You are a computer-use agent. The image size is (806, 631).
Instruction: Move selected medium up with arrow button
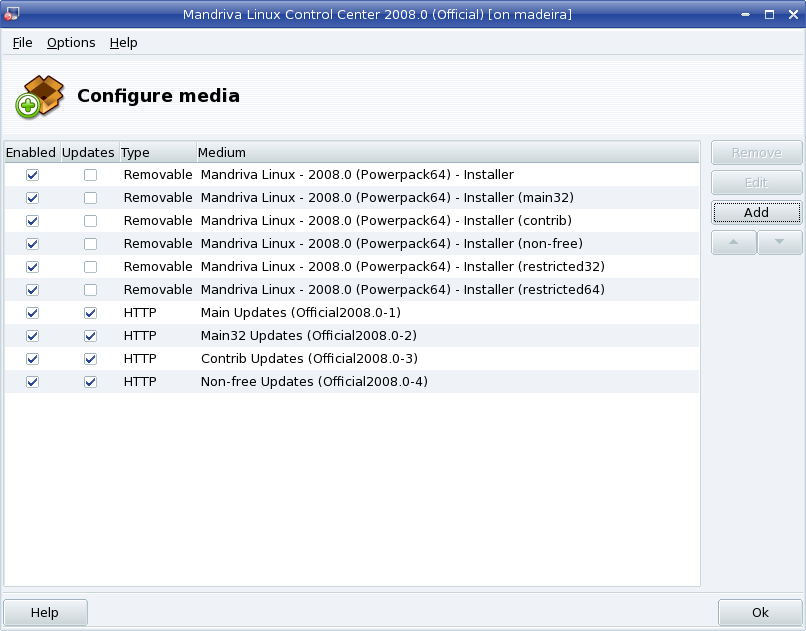tap(734, 242)
